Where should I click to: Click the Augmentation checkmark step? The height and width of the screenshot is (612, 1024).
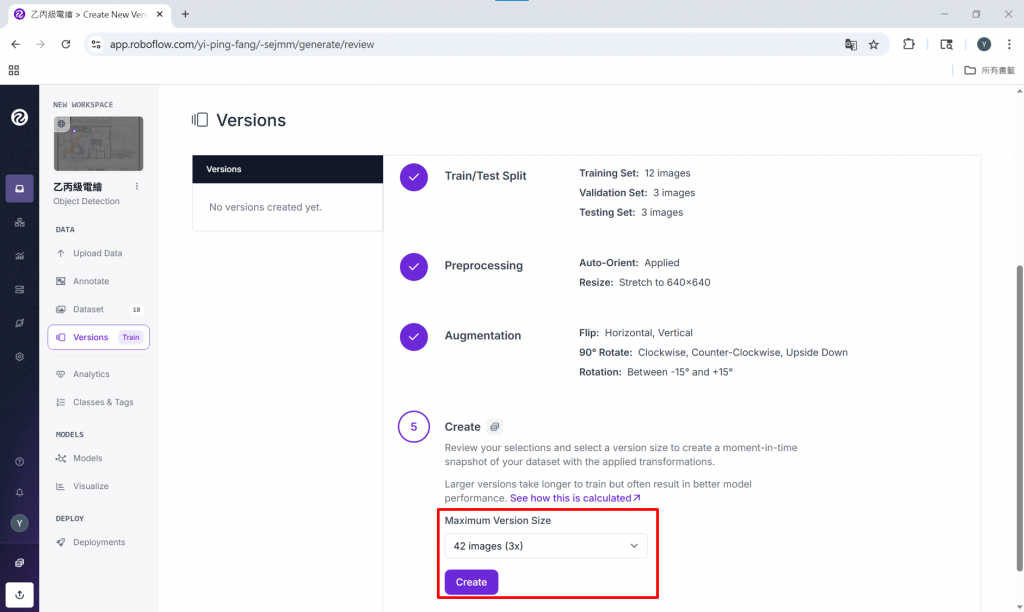413,336
